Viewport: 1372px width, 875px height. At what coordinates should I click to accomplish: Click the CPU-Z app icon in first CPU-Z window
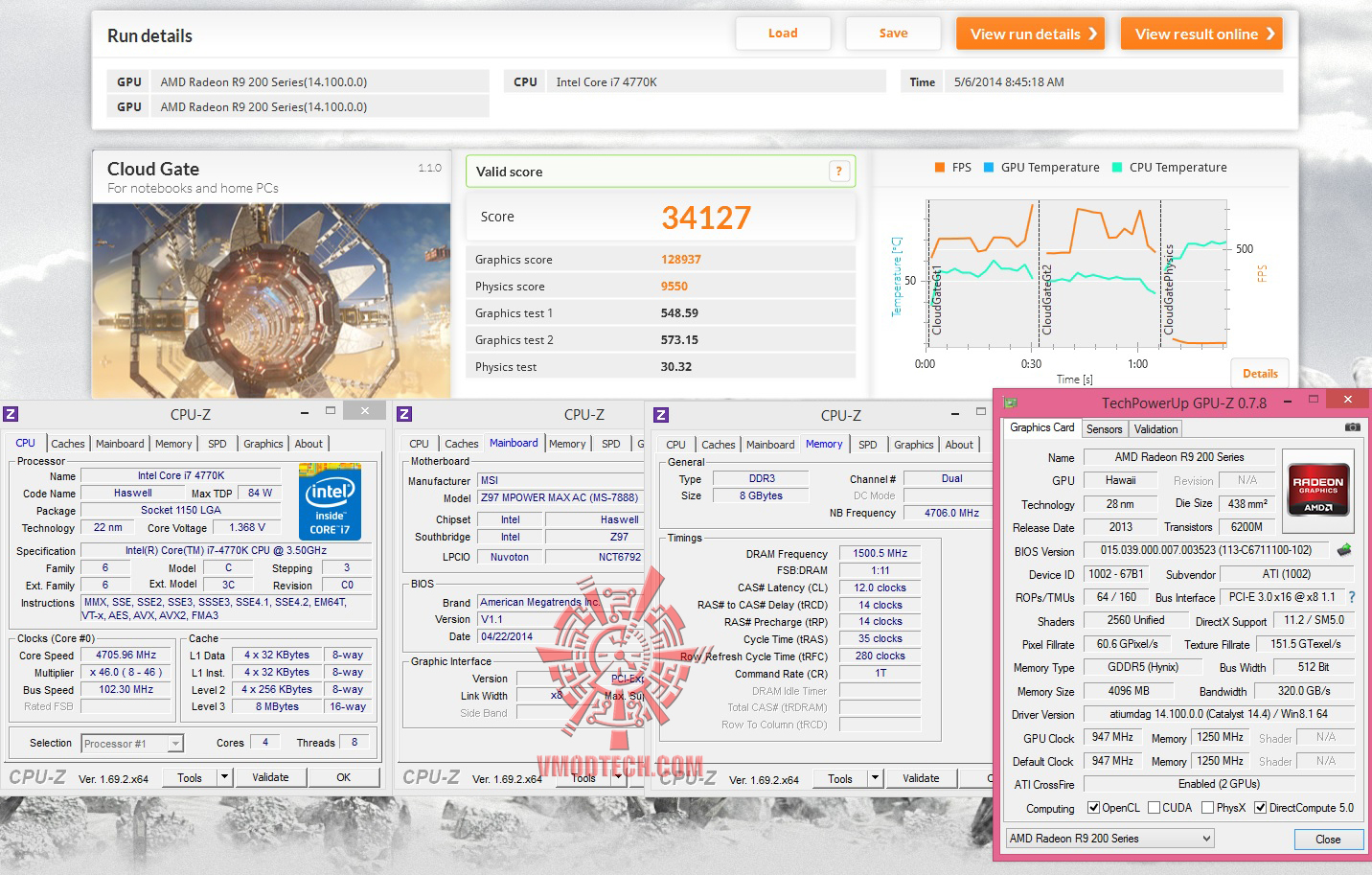(x=11, y=414)
